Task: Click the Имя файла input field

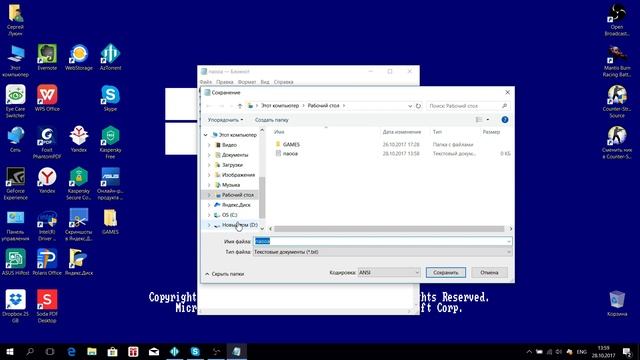Action: point(382,241)
